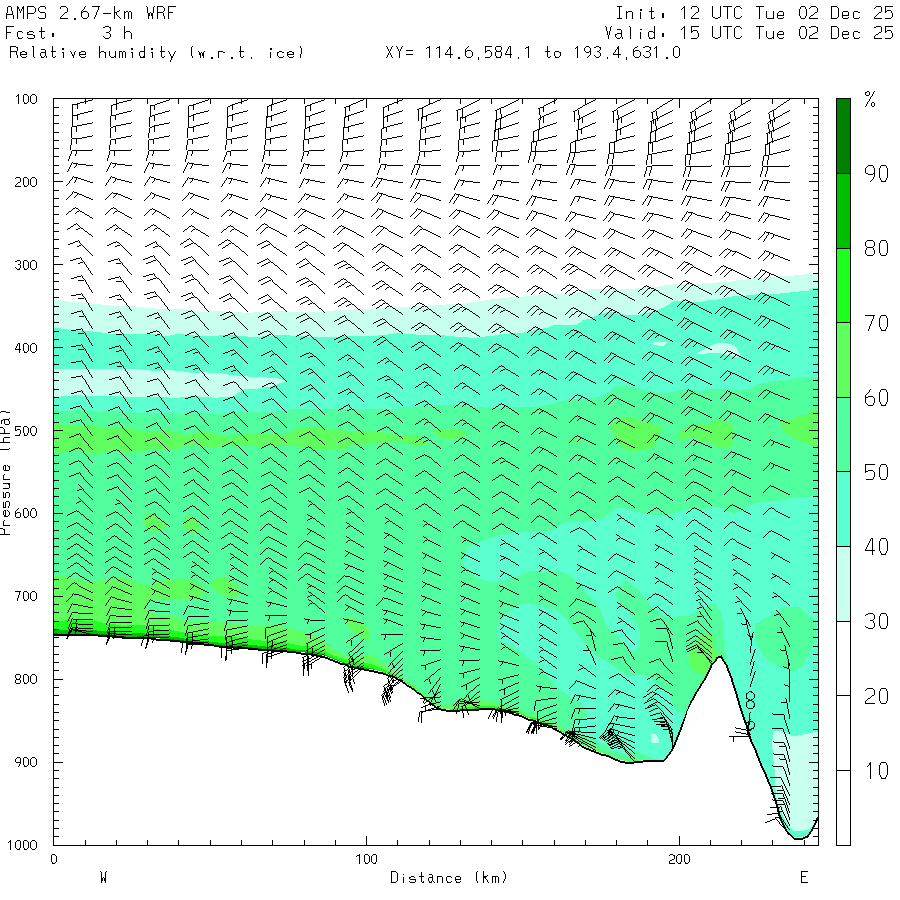
Task: Click the '1000' pressure axis label
Action: [x=22, y=845]
